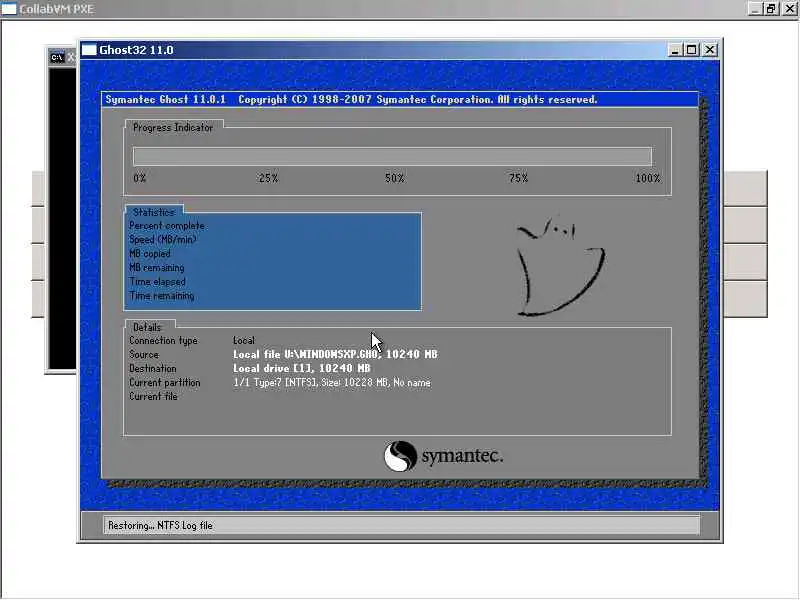This screenshot has height=600, width=800.
Task: Click the Current file label
Action: 153,396
